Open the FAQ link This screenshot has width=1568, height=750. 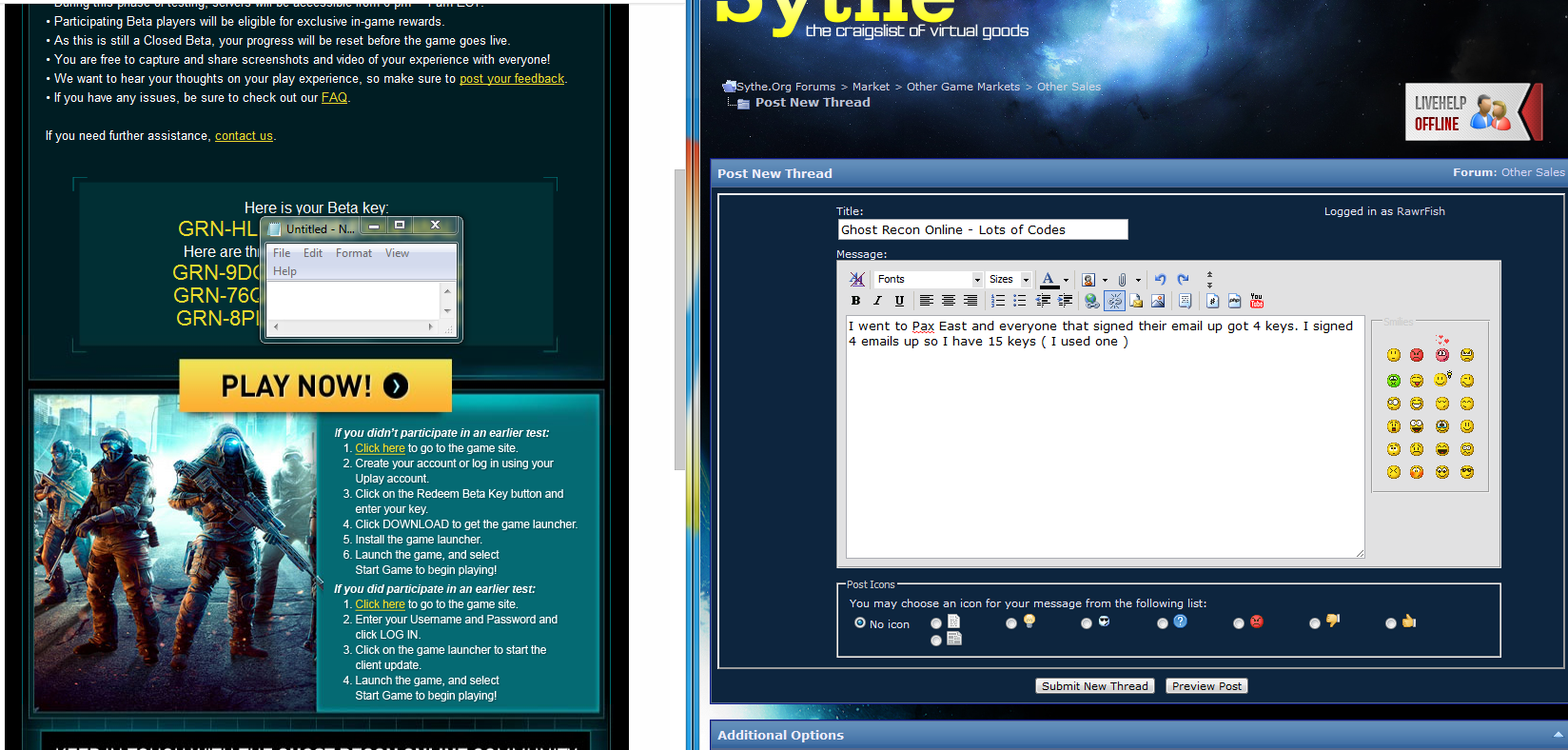334,98
